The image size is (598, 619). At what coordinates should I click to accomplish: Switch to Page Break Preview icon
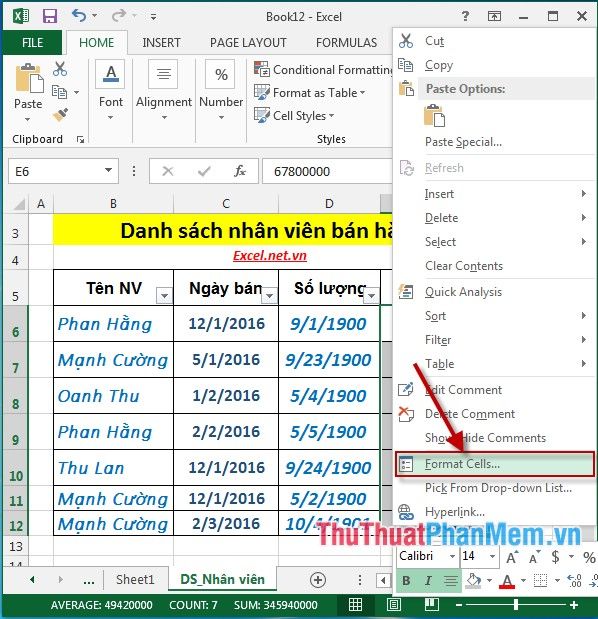tap(431, 604)
